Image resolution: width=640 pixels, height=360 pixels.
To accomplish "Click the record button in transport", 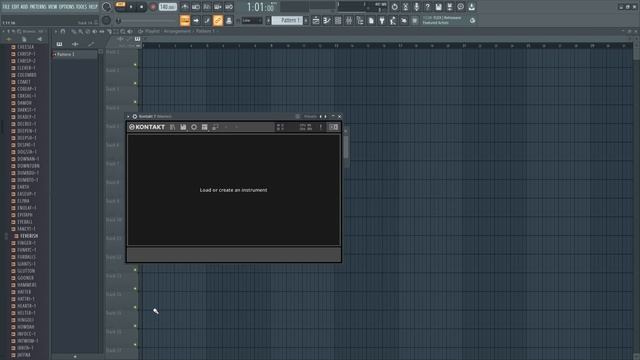I will (x=153, y=7).
